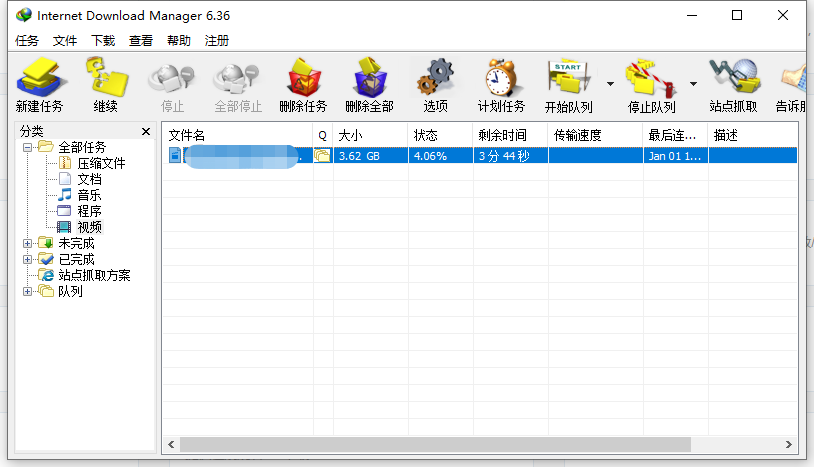Maximize the Internet Download Manager window

[x=737, y=16]
